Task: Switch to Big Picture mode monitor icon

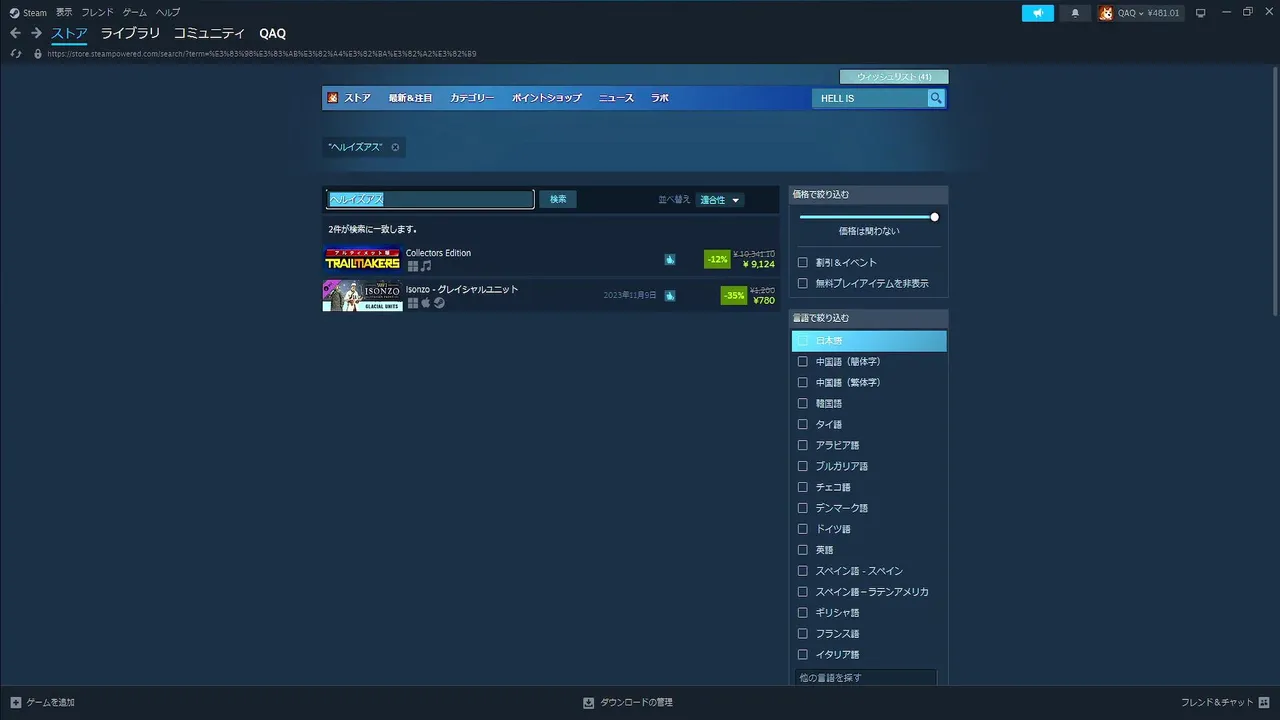Action: pyautogui.click(x=1201, y=13)
